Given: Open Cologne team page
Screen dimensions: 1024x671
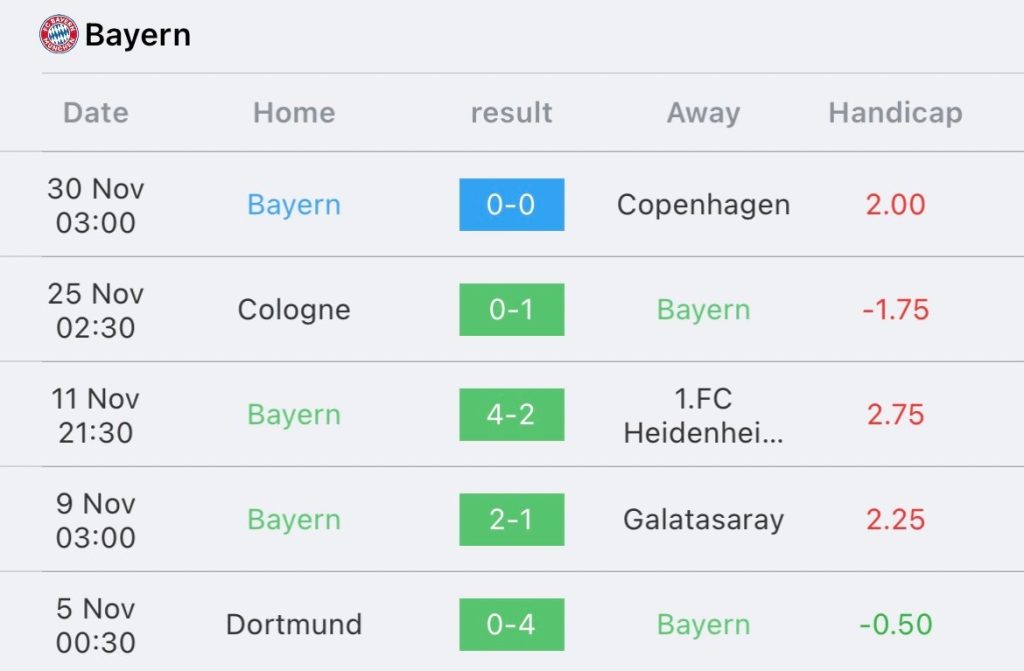Looking at the screenshot, I should (x=294, y=310).
